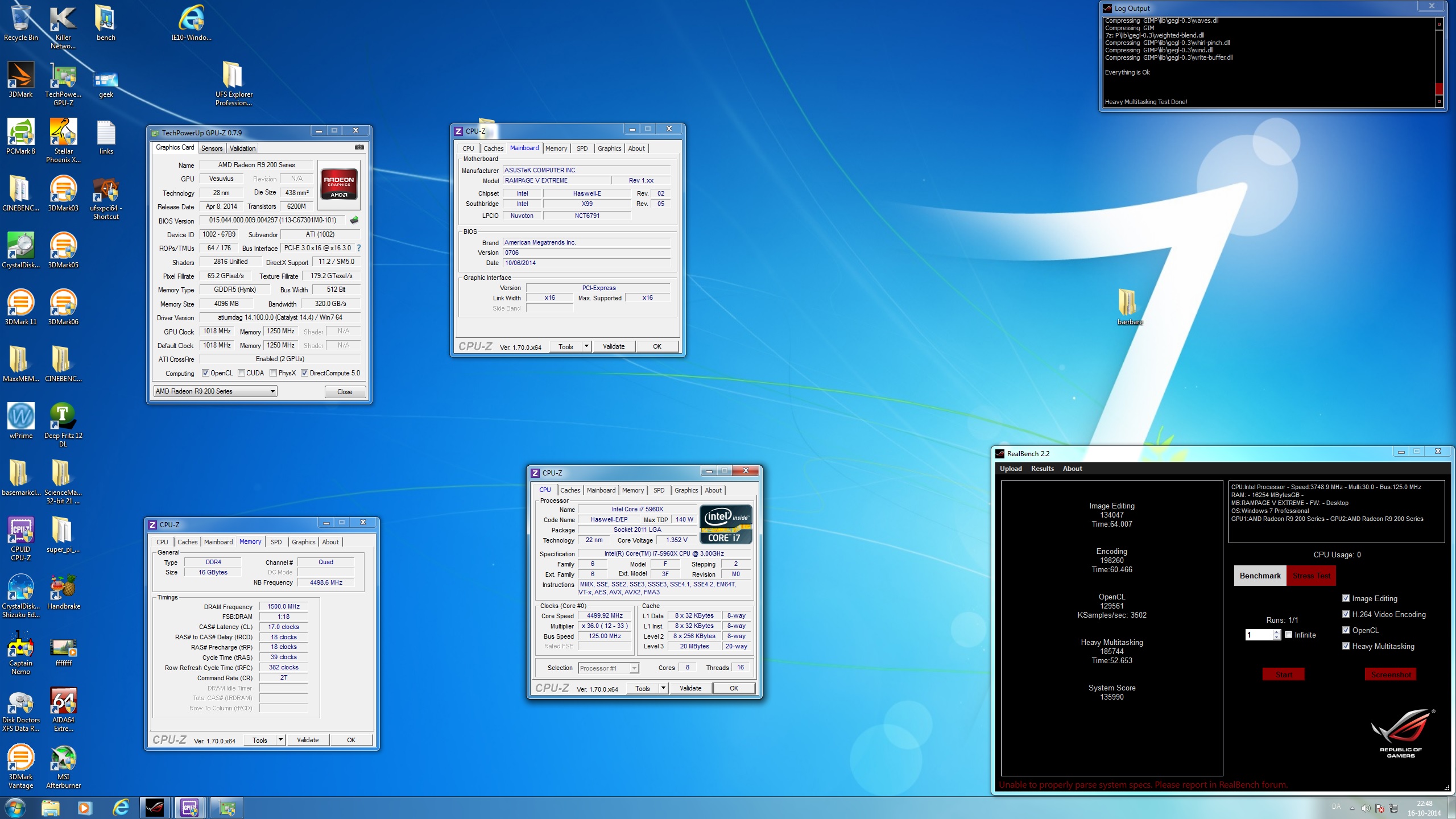Screen dimensions: 1456x819
Task: Click the Close button in GPU-Z
Action: coord(345,392)
